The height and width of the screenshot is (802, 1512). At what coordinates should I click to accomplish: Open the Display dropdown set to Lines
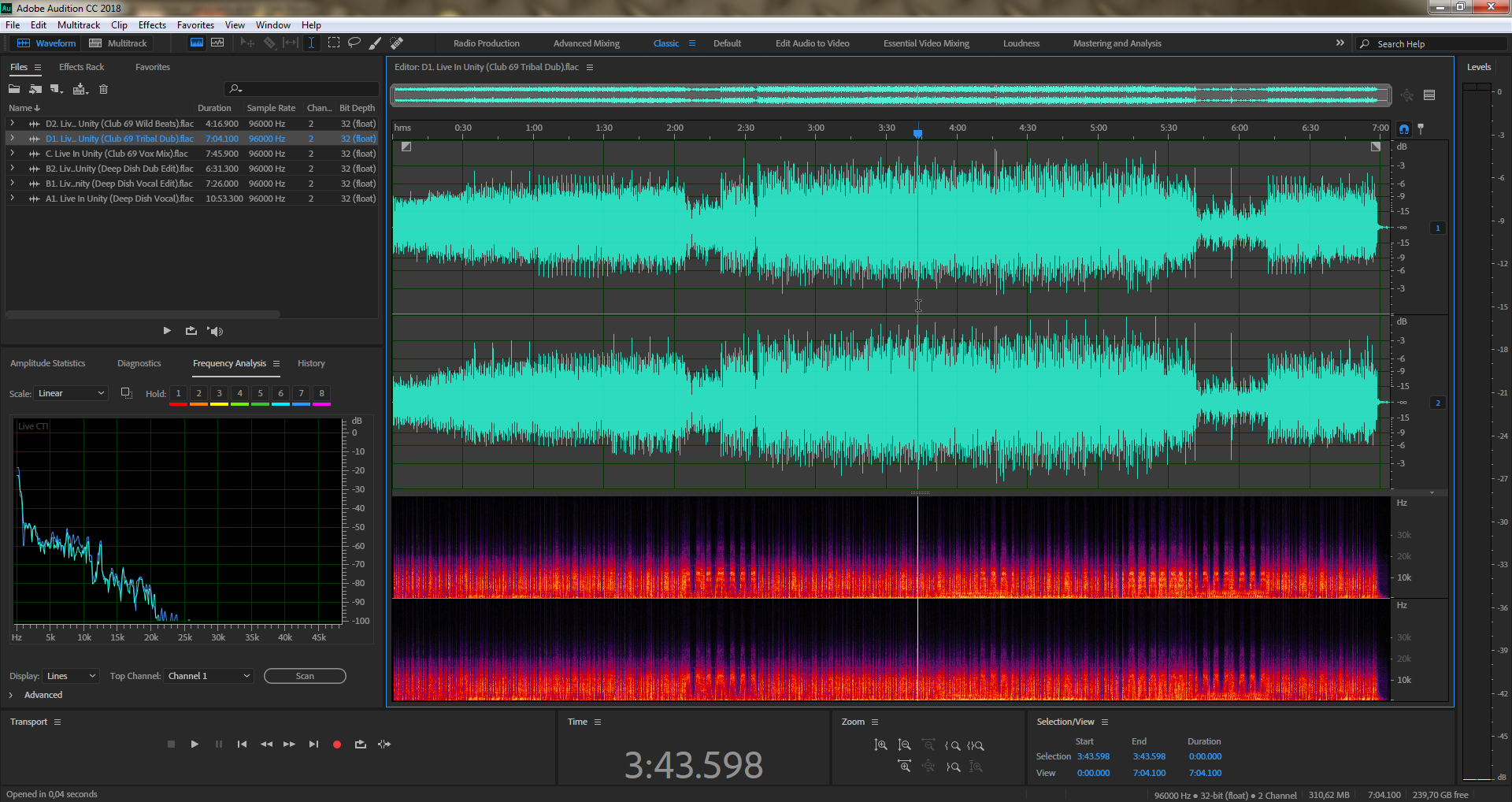click(71, 676)
